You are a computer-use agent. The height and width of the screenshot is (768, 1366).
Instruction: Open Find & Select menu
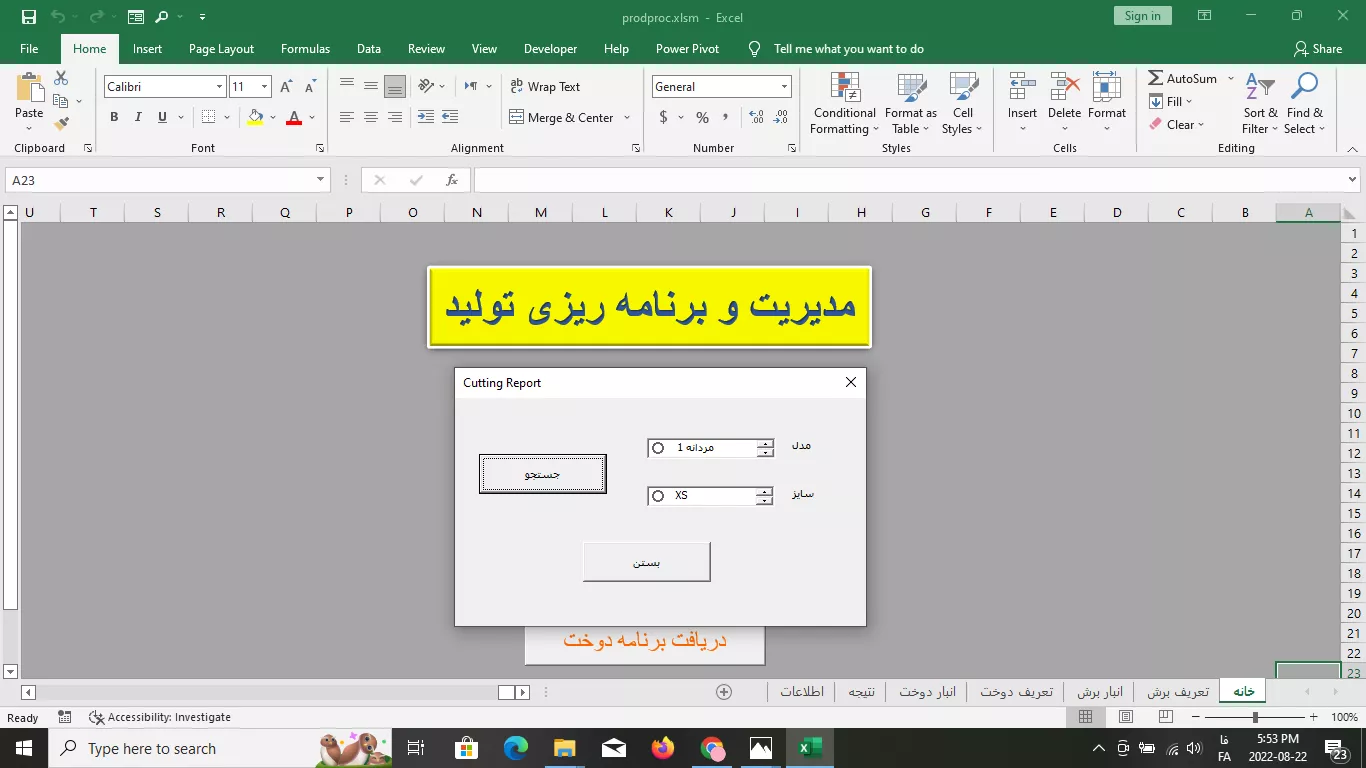1305,104
